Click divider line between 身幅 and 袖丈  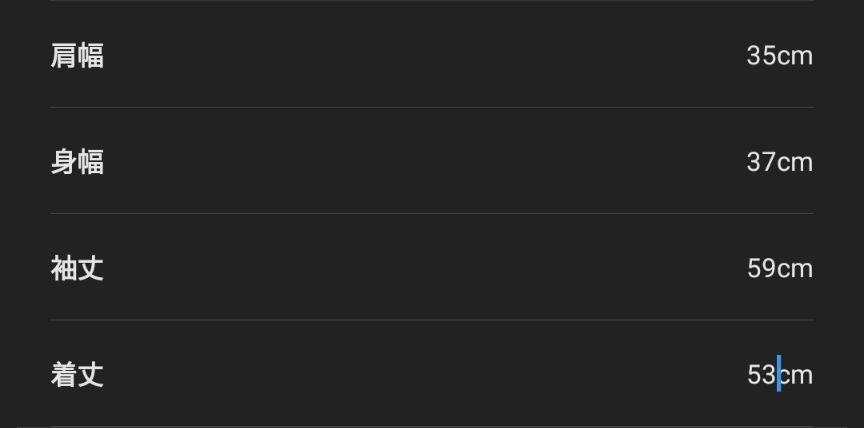coord(432,213)
